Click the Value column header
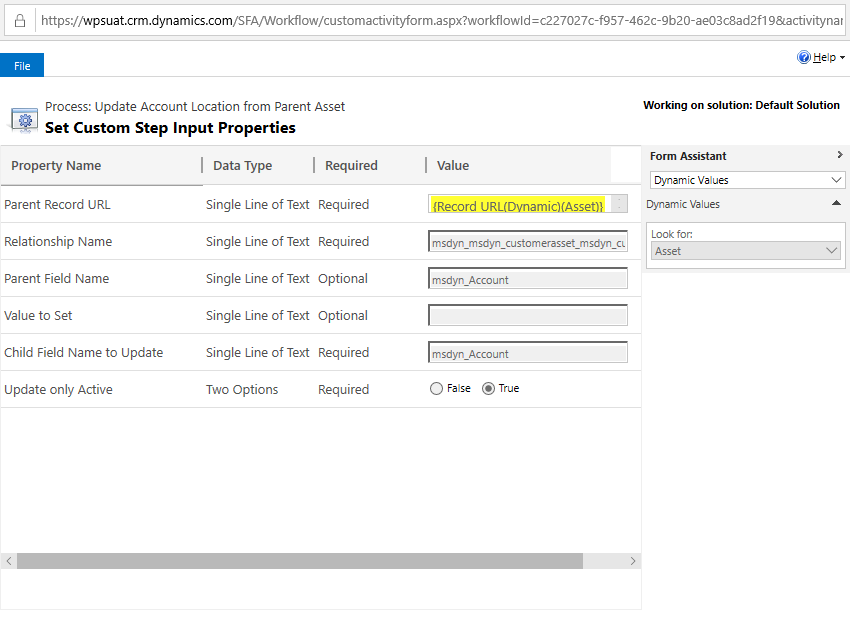This screenshot has width=850, height=640. 453,165
